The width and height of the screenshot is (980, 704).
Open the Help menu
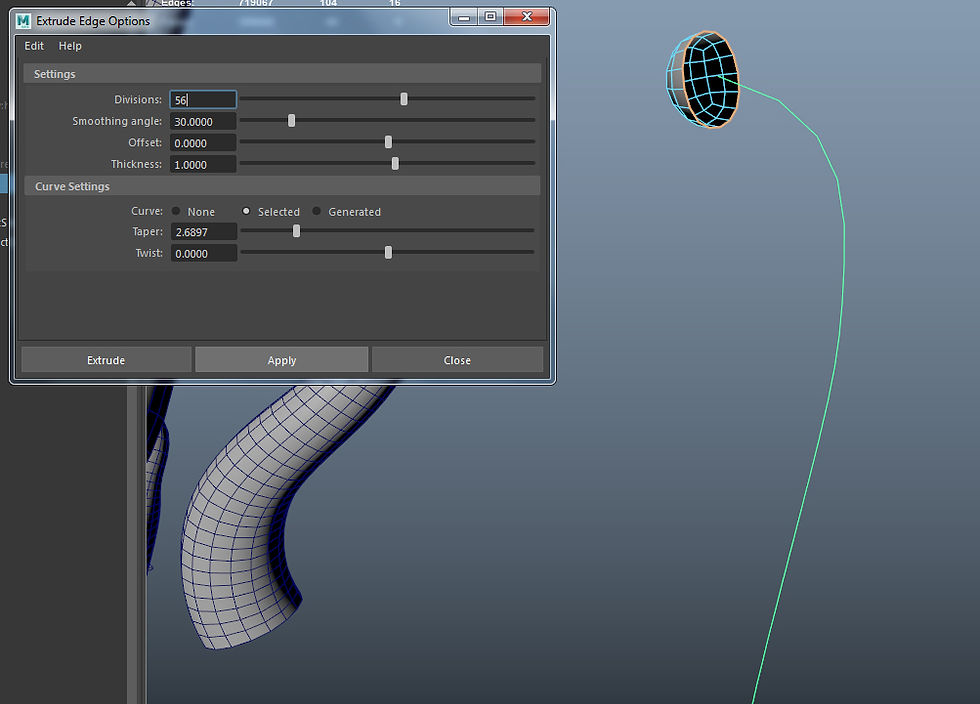pyautogui.click(x=70, y=46)
